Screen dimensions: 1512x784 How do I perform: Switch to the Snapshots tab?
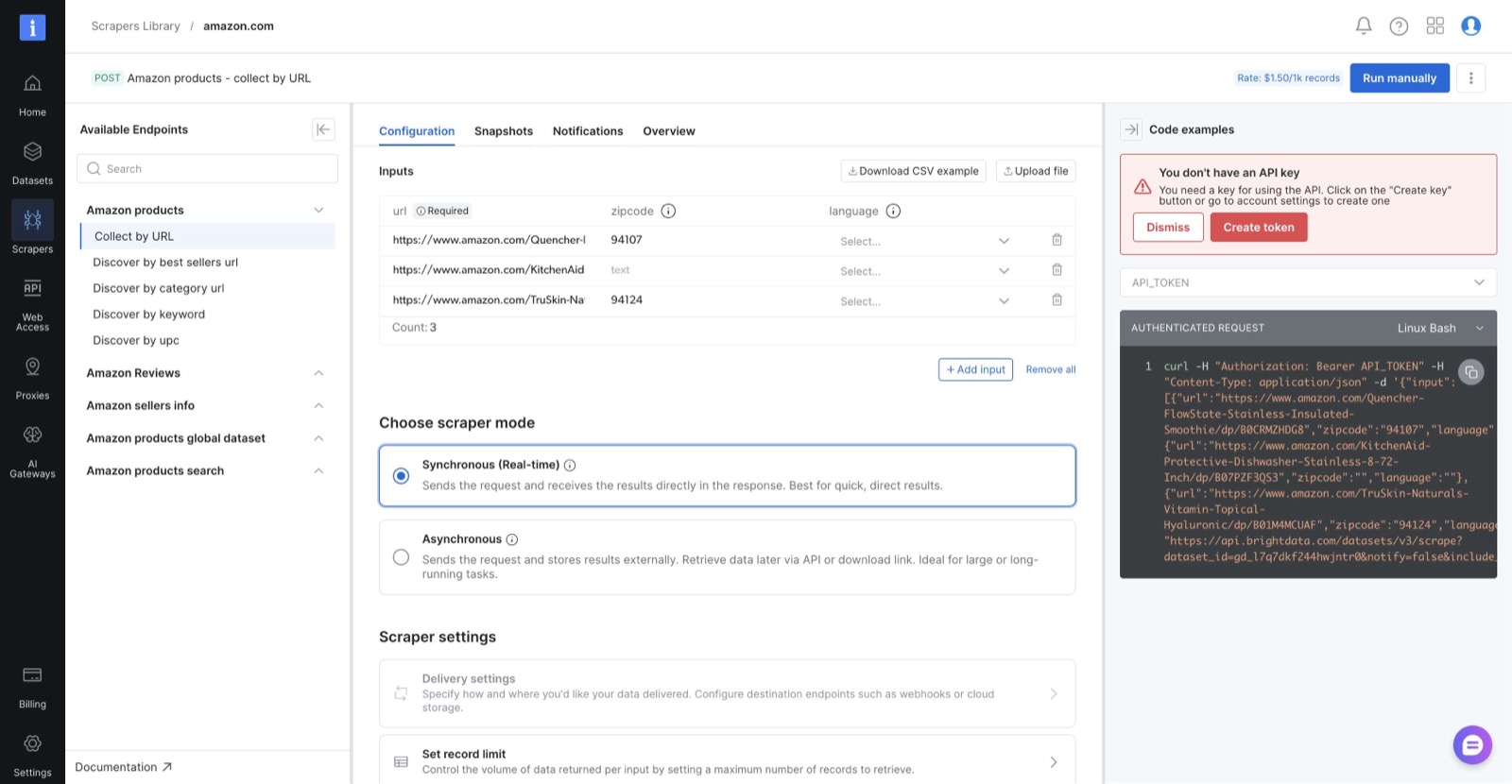[504, 131]
